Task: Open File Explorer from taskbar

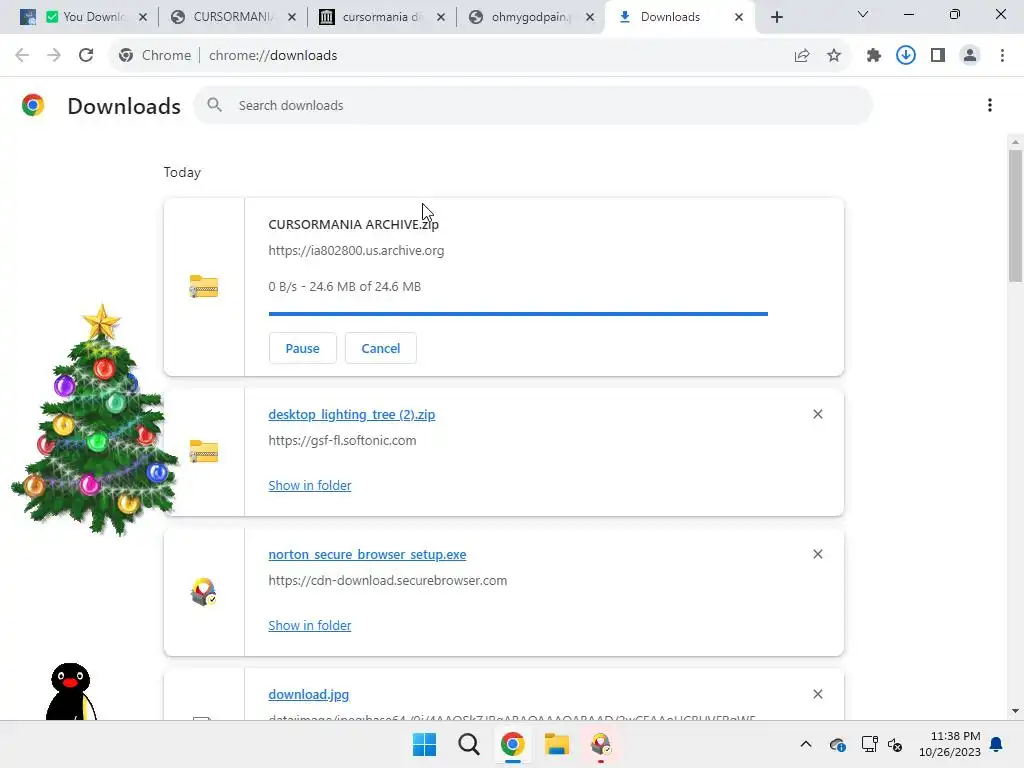Action: coord(556,744)
